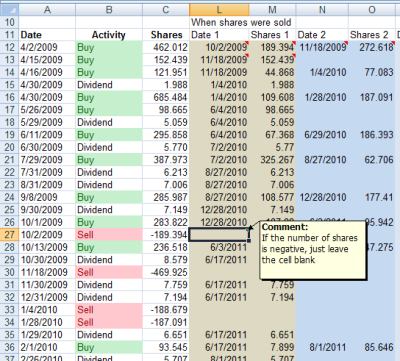Viewport: 400px width, 361px height.
Task: Select highlighted column L header
Action: coord(219,10)
